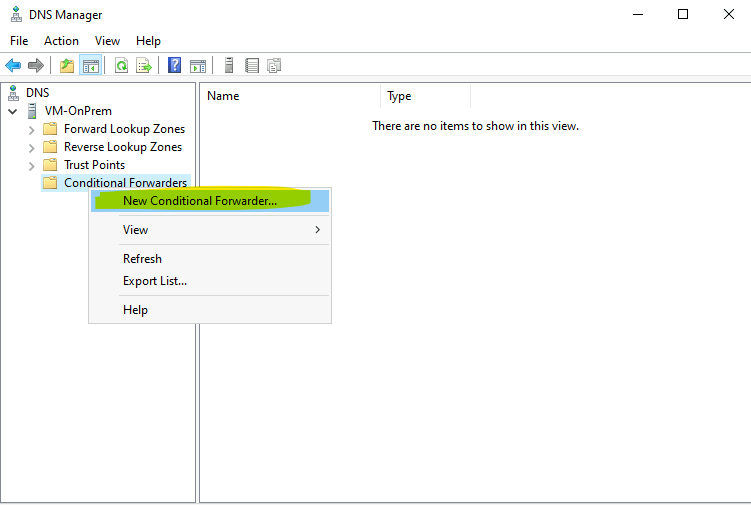Screen dimensions: 751x505
Task: Expand the Trust Points node
Action: point(32,166)
